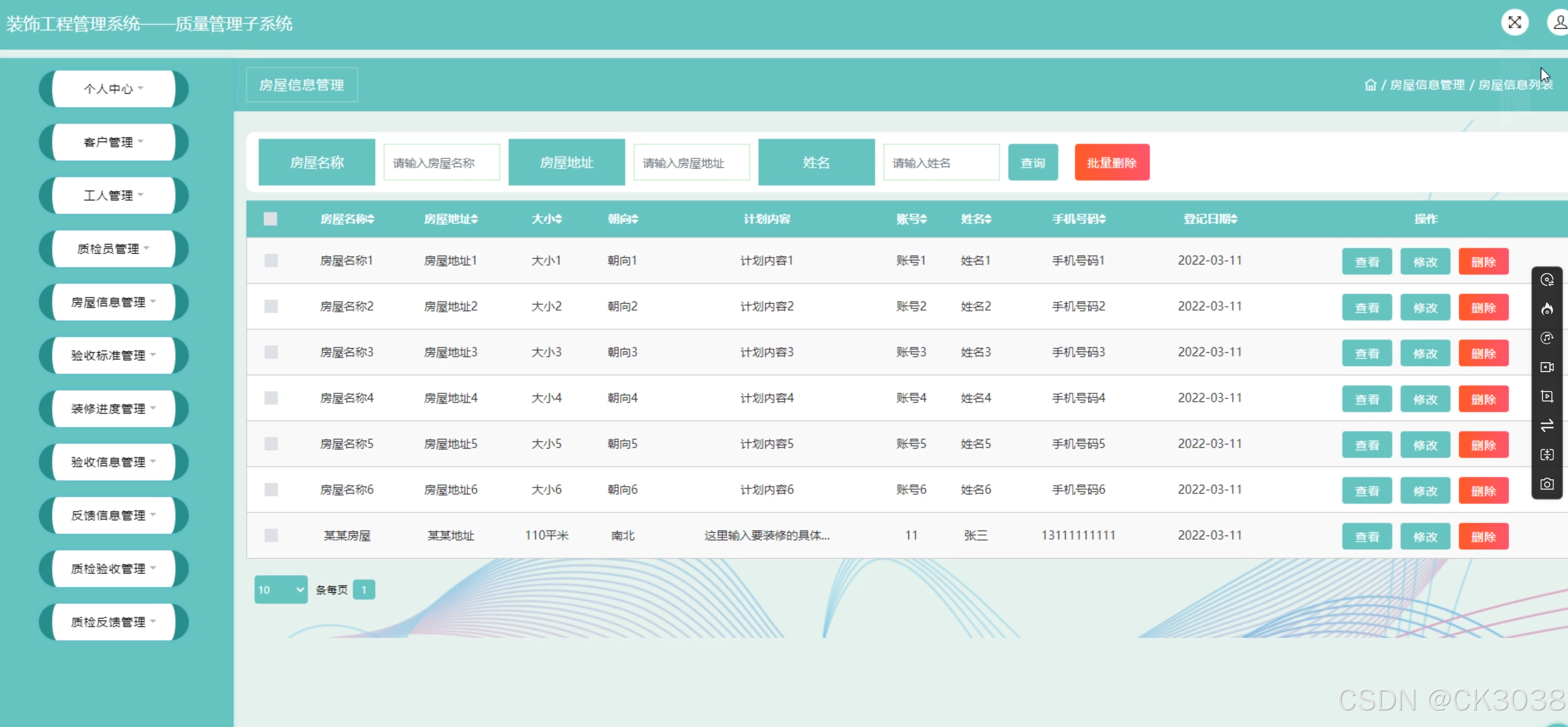
Task: Click the video camera record icon
Action: pos(1546,367)
